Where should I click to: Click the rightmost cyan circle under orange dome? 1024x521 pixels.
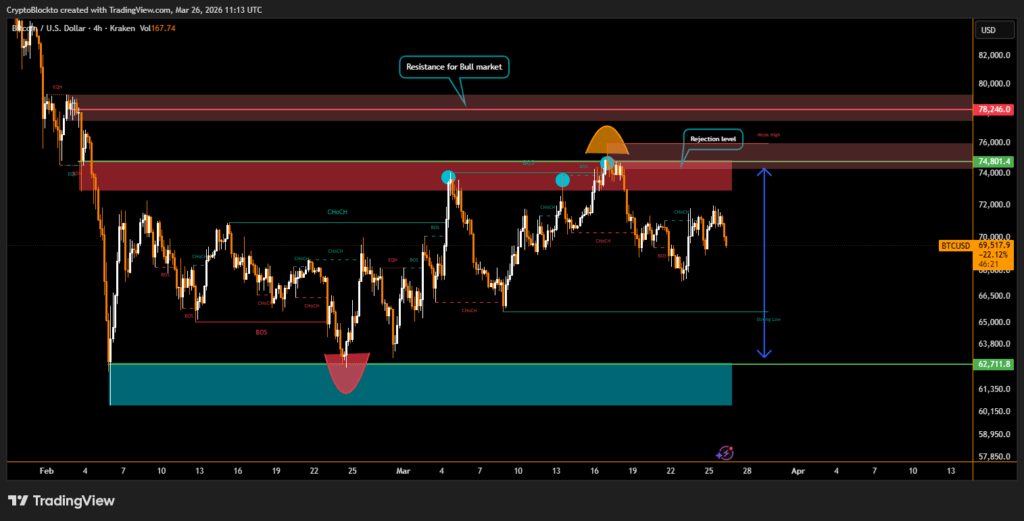[x=607, y=162]
